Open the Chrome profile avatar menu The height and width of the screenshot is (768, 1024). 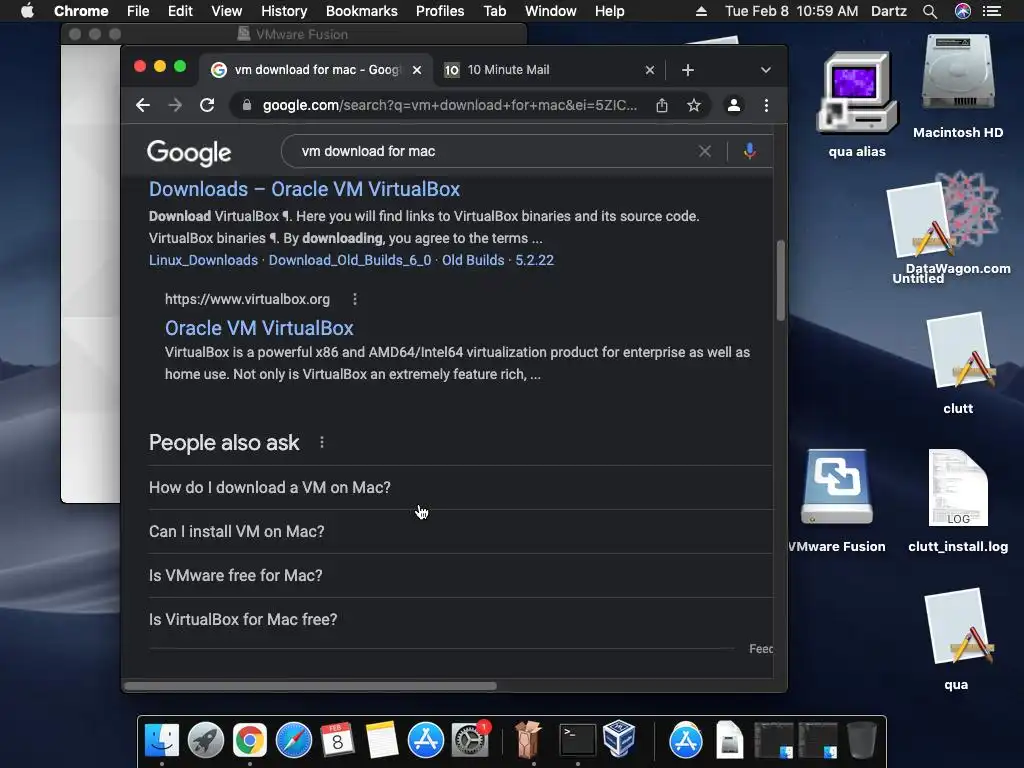point(733,105)
